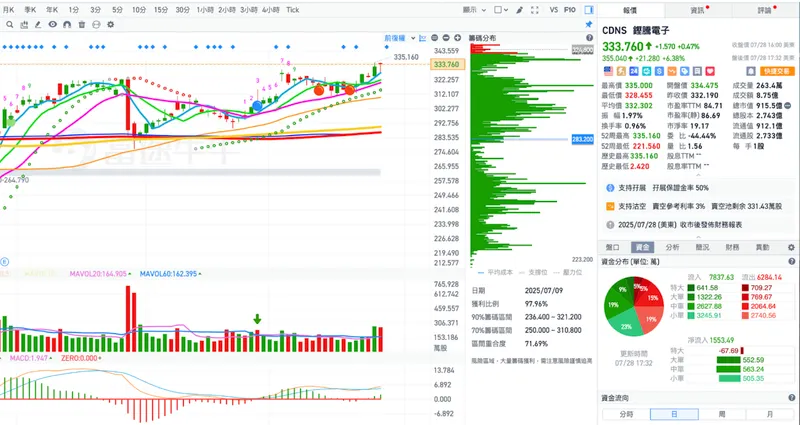Select 分時 capital flow period

tap(626, 414)
